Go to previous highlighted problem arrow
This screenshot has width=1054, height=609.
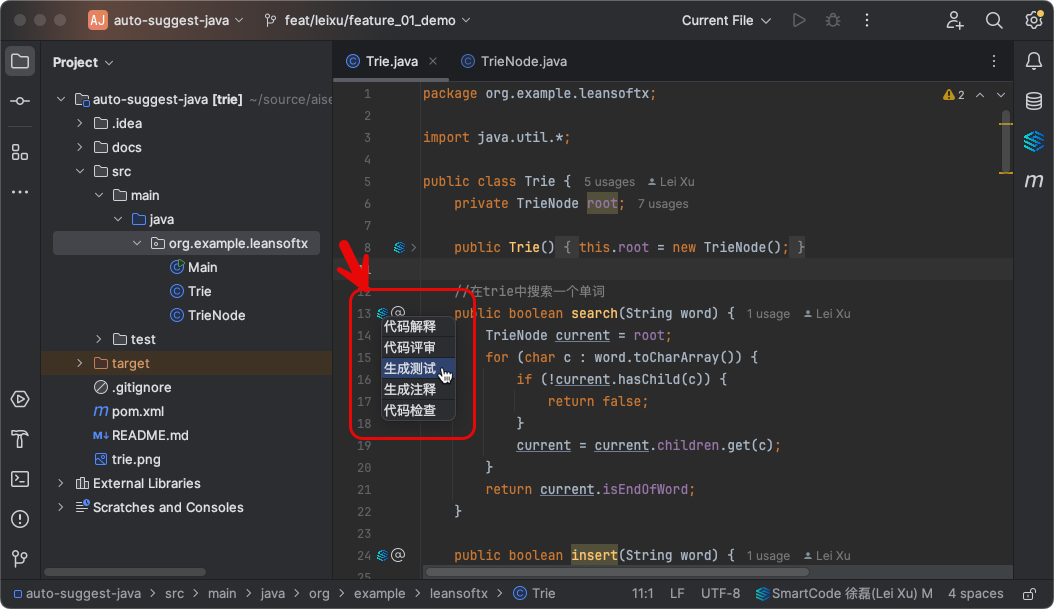click(980, 95)
